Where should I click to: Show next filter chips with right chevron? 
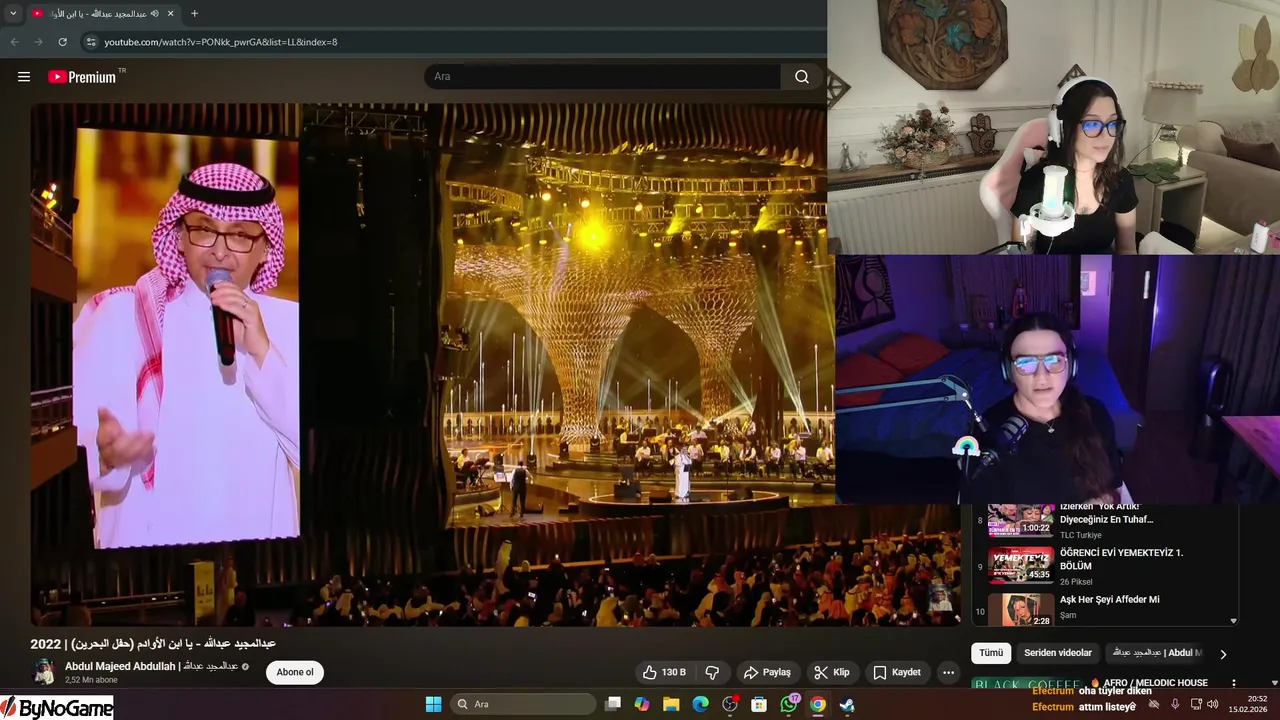[1222, 654]
